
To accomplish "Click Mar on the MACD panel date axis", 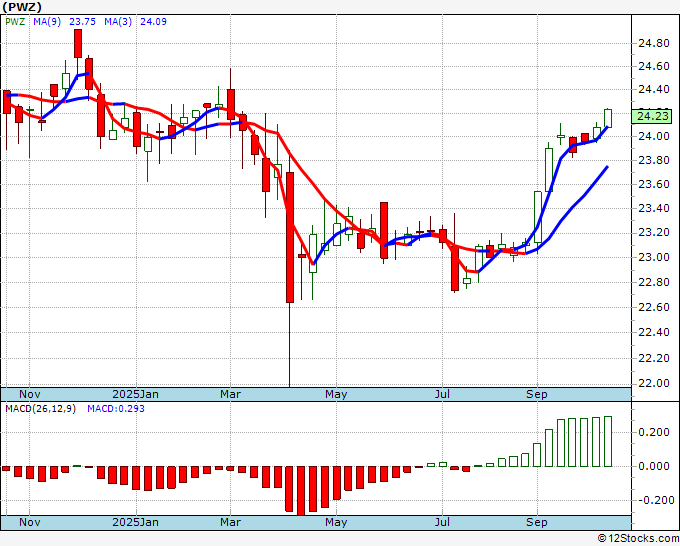I will click(x=230, y=522).
